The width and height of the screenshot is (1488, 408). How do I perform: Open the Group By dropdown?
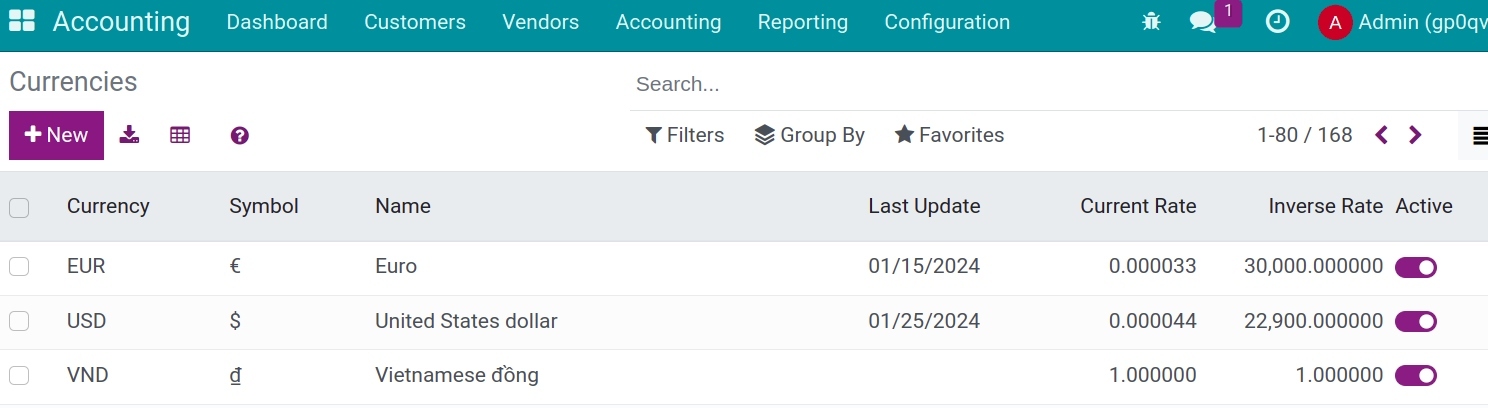pyautogui.click(x=810, y=135)
